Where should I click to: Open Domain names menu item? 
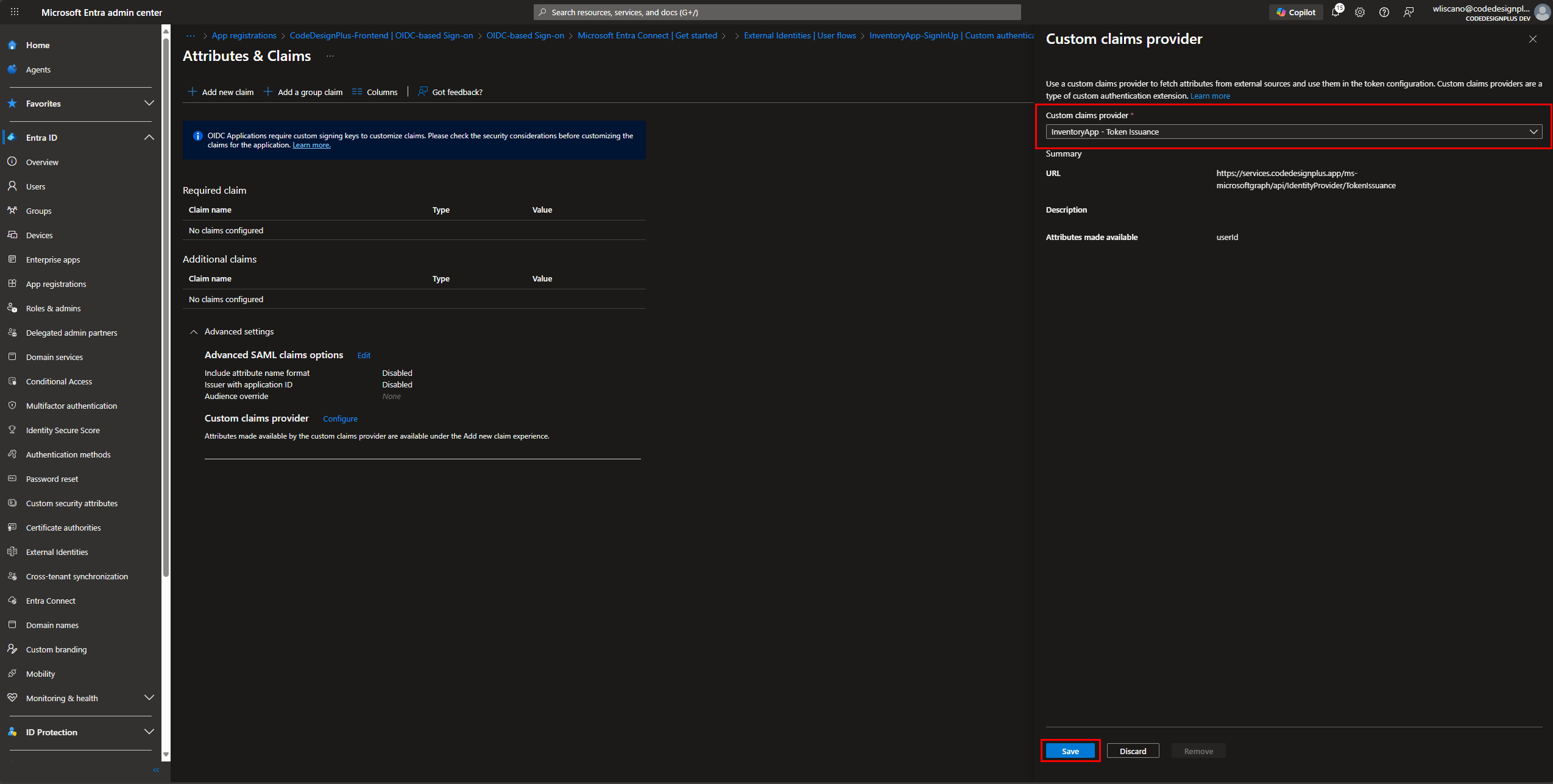tap(52, 625)
